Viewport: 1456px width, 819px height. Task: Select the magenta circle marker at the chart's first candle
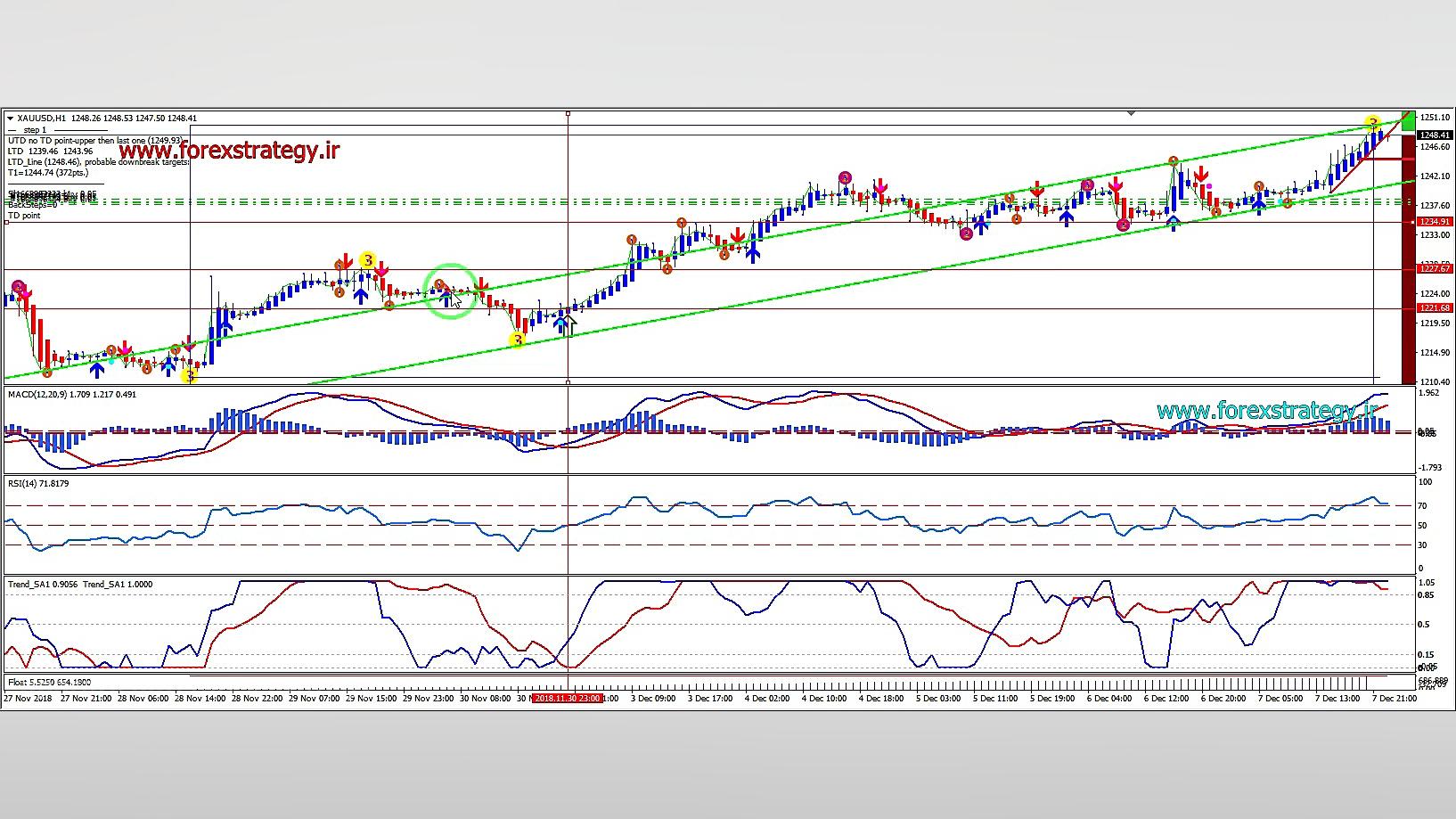coord(18,287)
